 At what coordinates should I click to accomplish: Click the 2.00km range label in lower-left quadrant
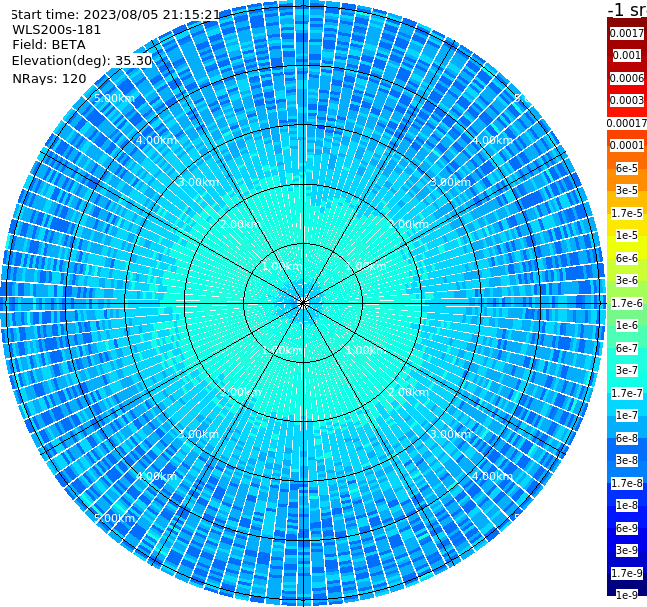[x=241, y=392]
